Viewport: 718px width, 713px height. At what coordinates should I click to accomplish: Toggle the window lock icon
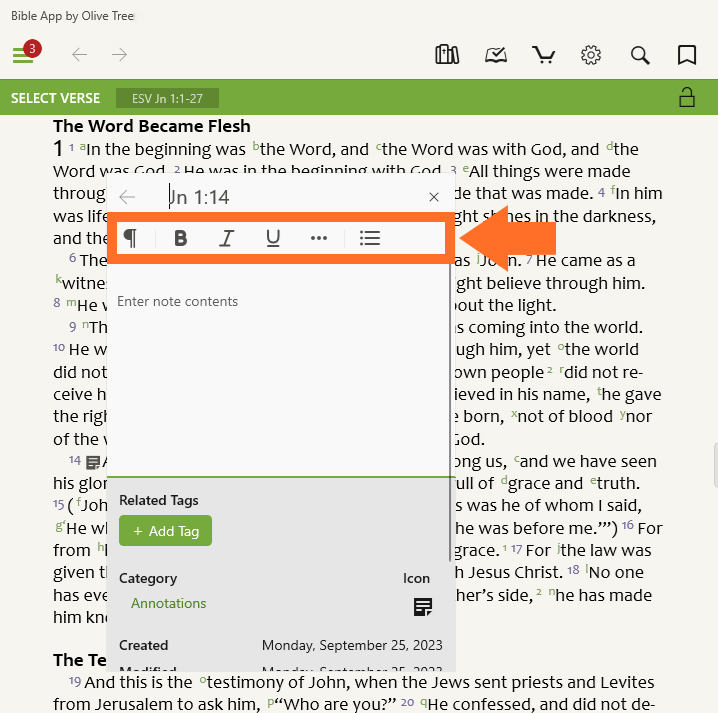686,97
